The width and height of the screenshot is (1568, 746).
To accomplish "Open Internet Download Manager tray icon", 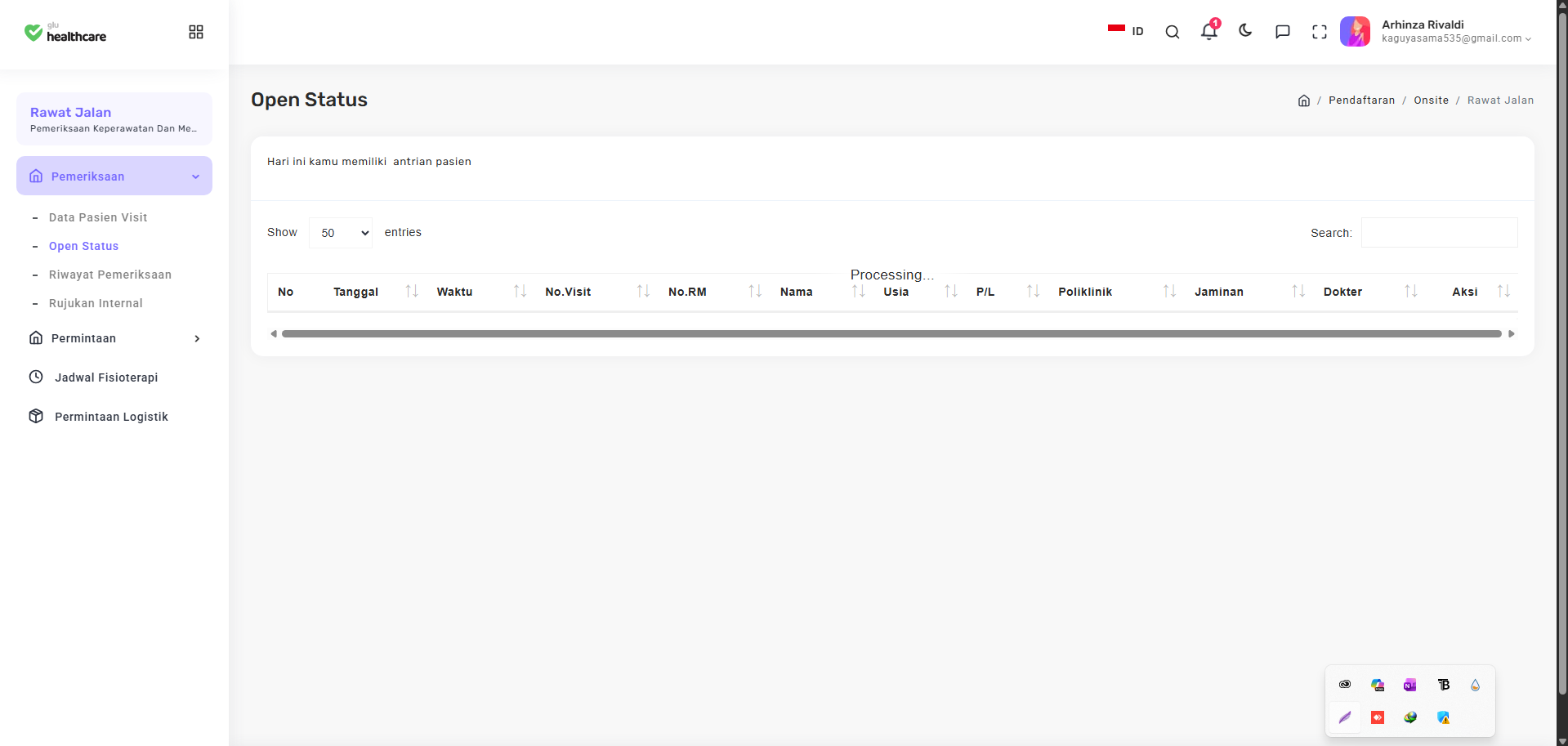I will (1410, 717).
